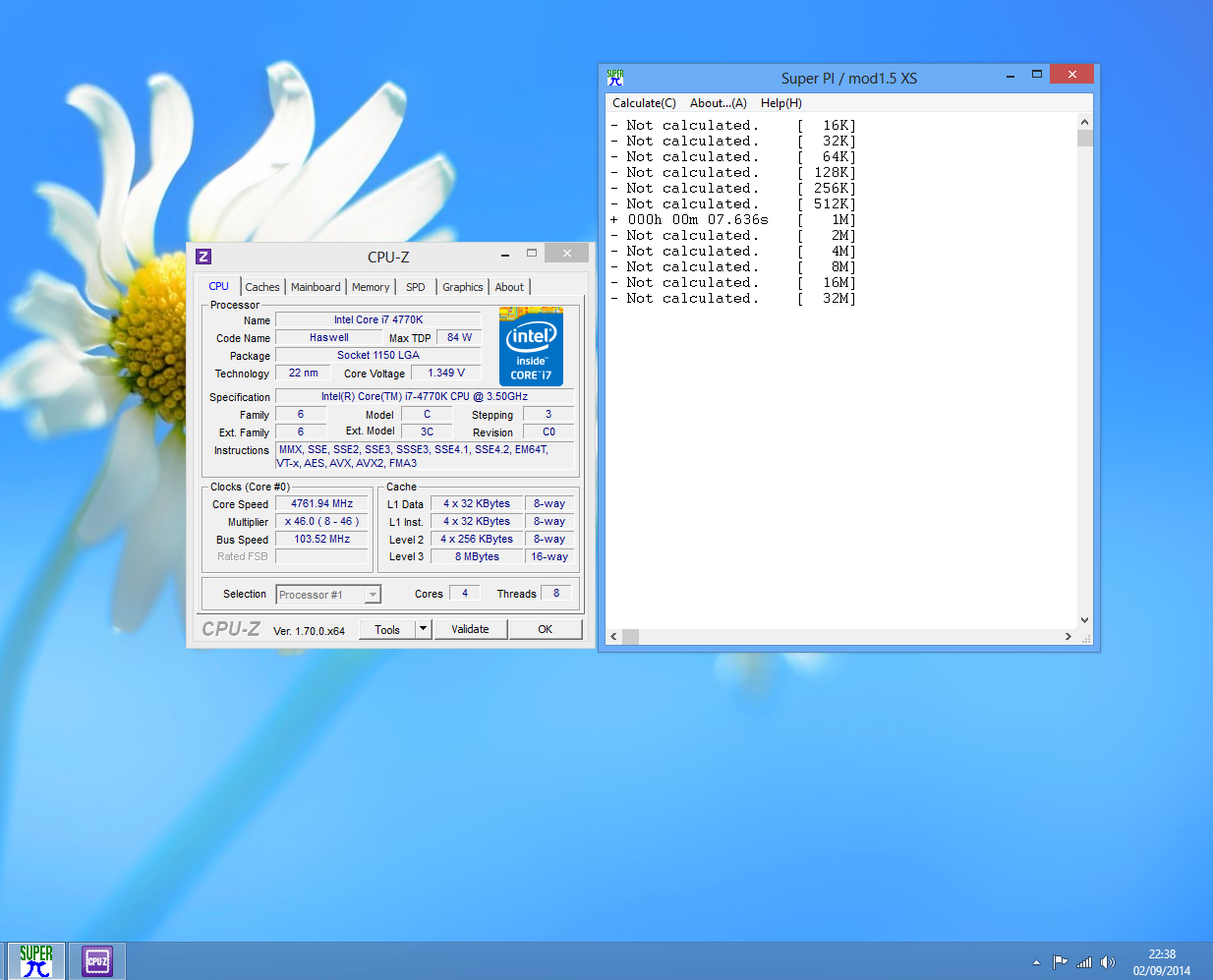This screenshot has width=1213, height=980.
Task: Click the Core Voltage value 1.349 V
Action: (x=446, y=373)
